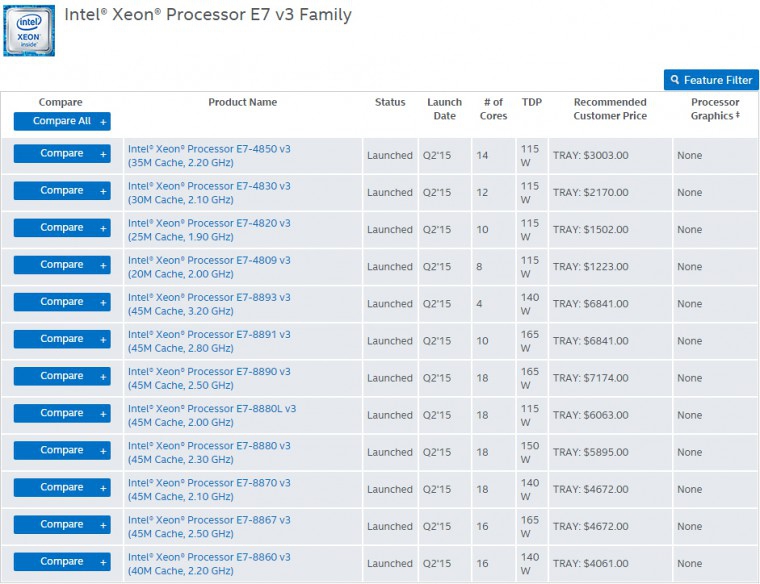Compare the E7-8870 v3 processor
The width and height of the screenshot is (760, 584).
62,488
